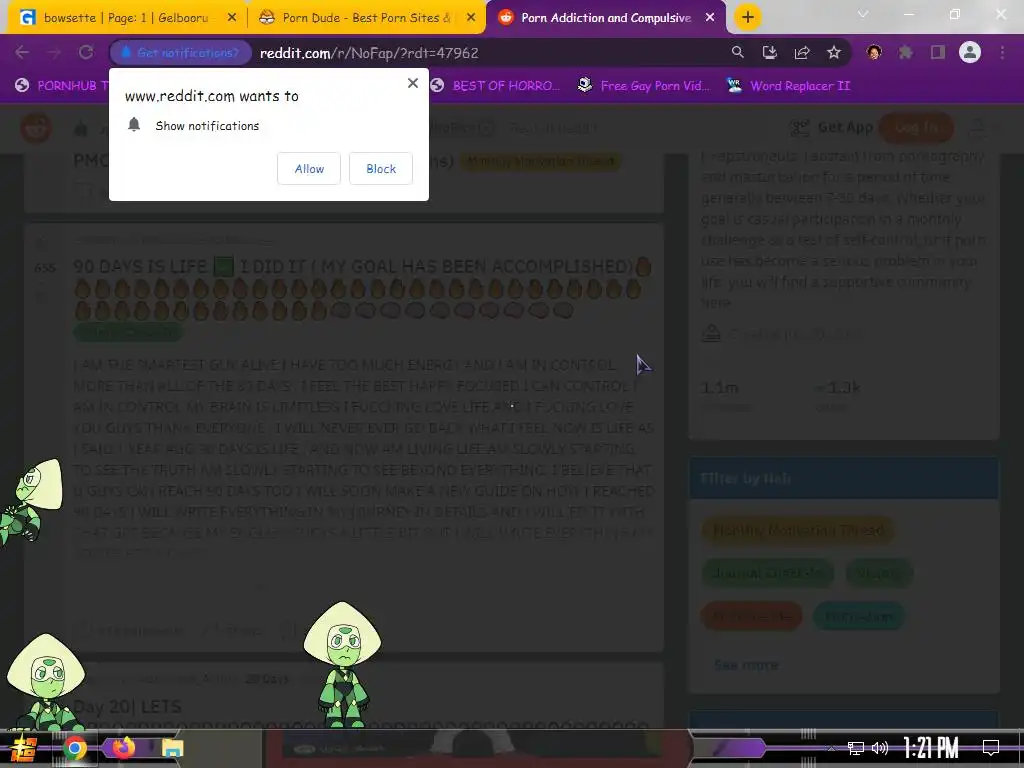Click the Get notifications chip
This screenshot has width=1024, height=768.
coord(181,53)
